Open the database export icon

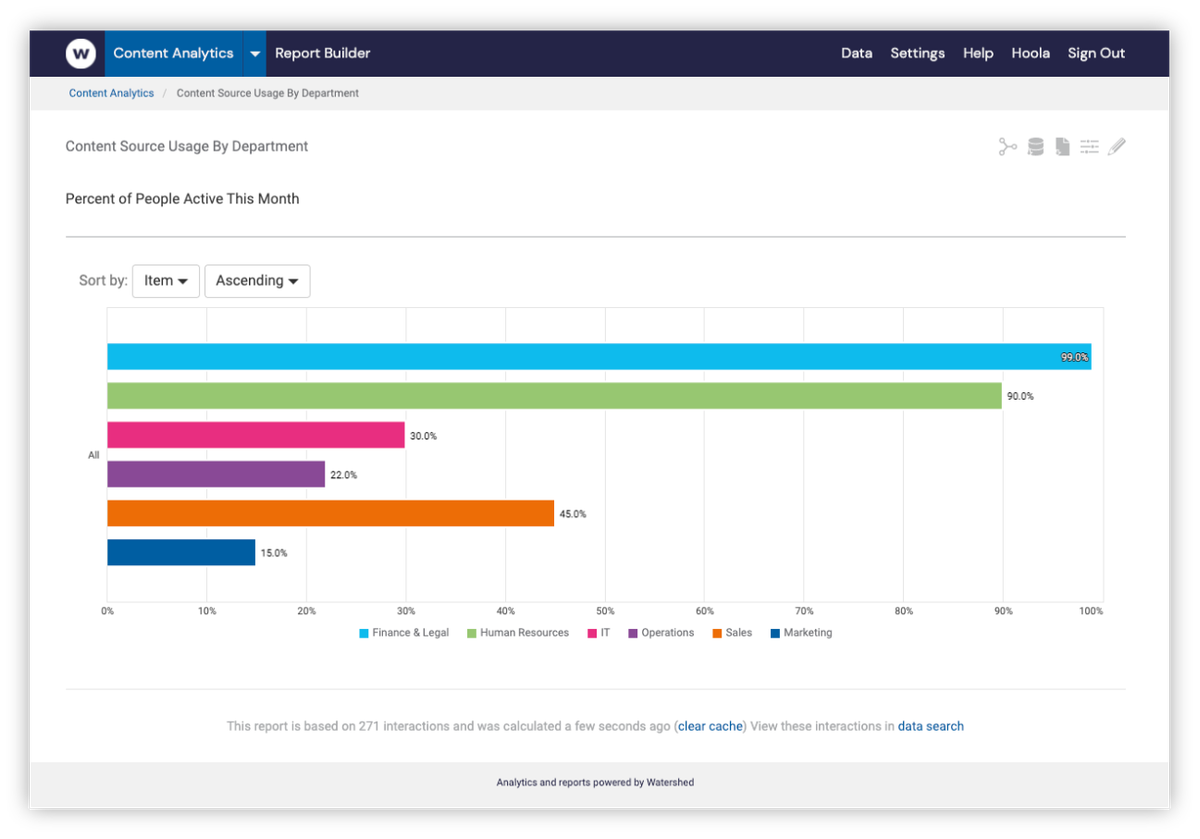(x=1035, y=146)
